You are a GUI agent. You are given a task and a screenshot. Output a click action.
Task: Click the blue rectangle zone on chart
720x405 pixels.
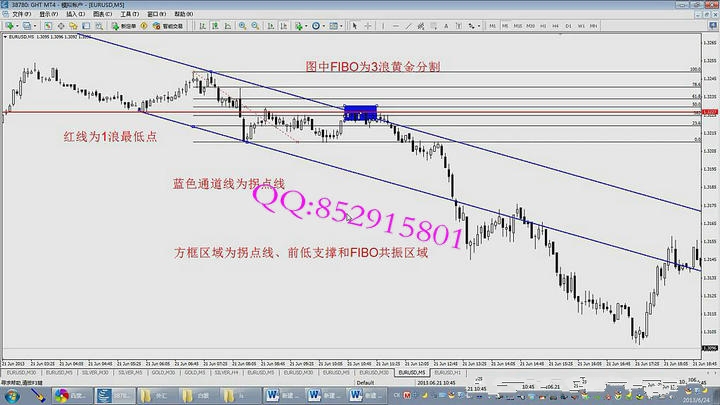point(360,113)
